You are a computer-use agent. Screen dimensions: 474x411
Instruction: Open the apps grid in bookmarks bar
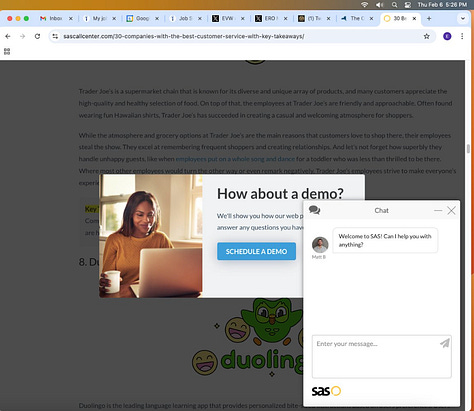pyautogui.click(x=7, y=51)
